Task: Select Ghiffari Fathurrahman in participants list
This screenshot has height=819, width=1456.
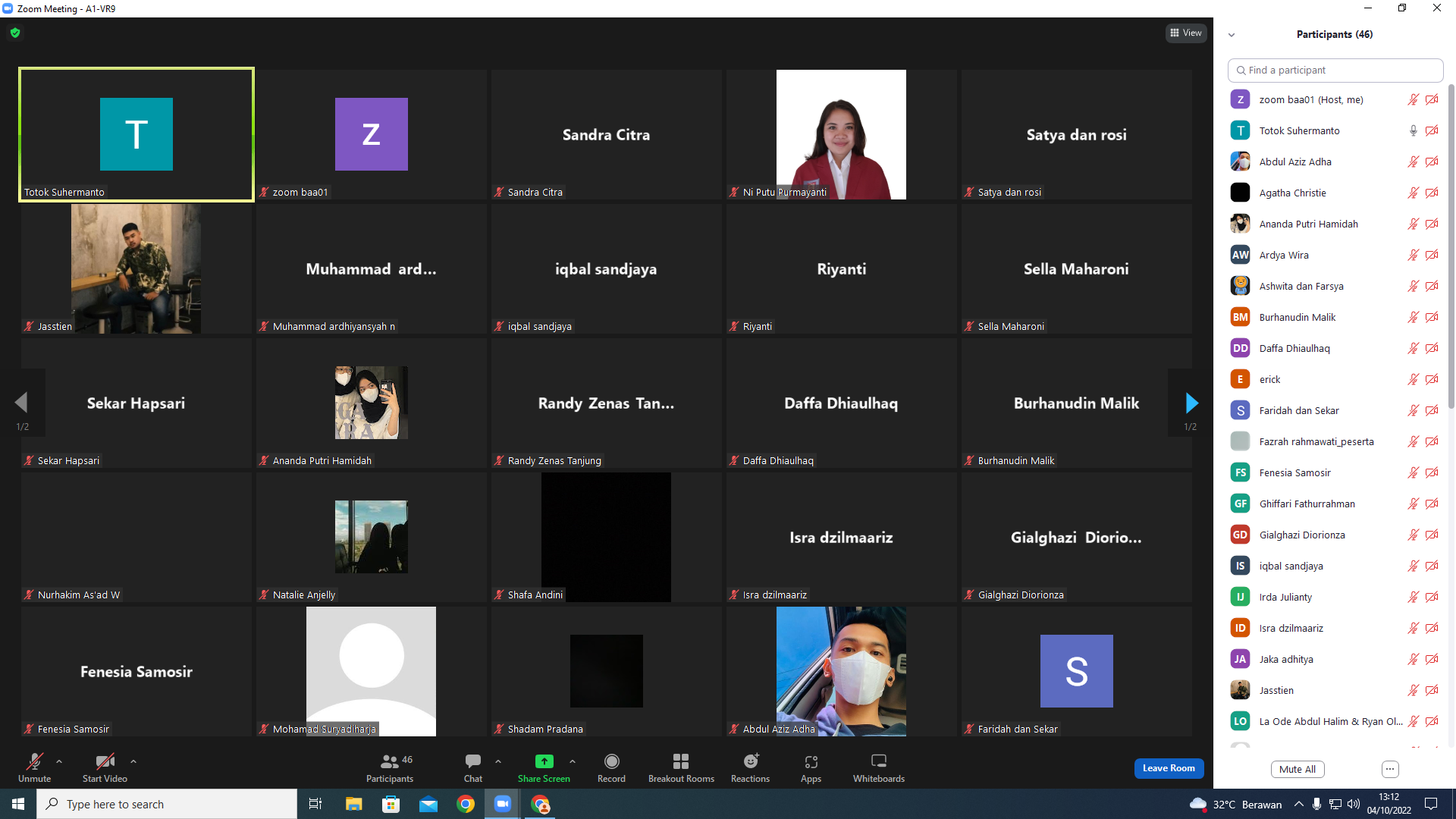Action: [x=1335, y=504]
